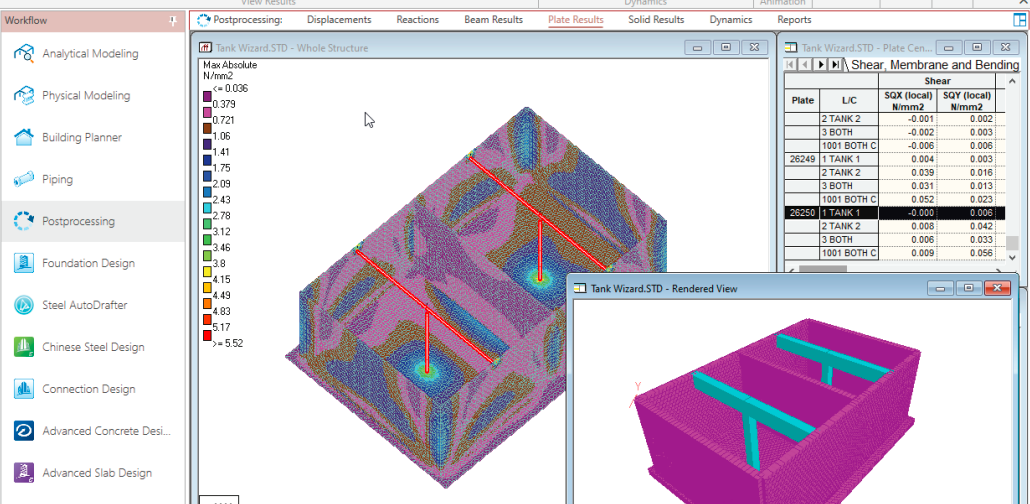Click the SQX (local) column header

(x=908, y=101)
